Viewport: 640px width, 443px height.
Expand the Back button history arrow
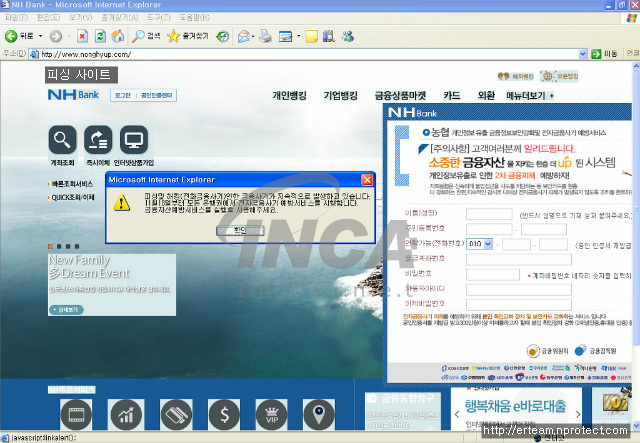point(40,36)
